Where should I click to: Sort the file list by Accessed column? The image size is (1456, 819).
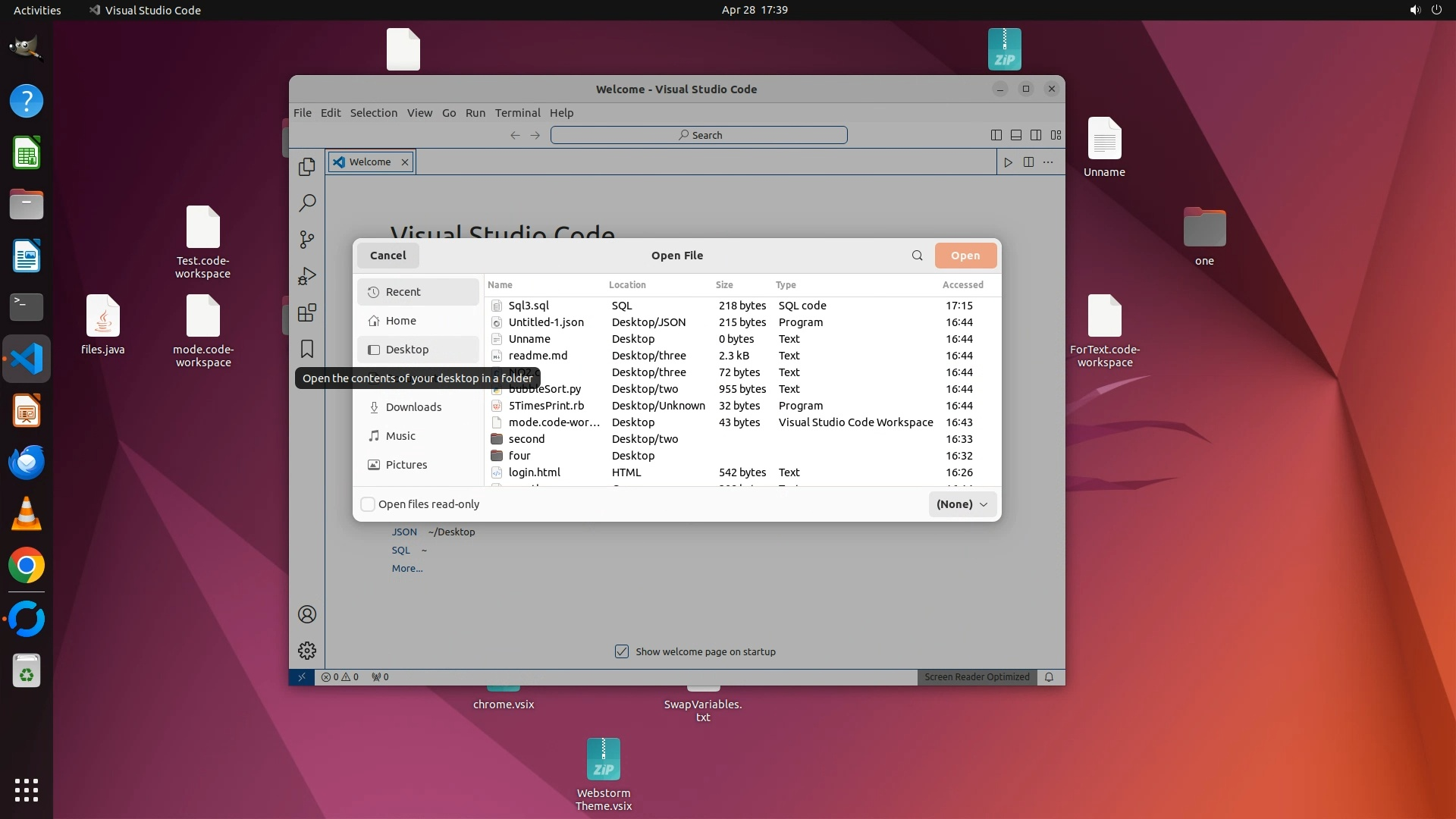[962, 285]
